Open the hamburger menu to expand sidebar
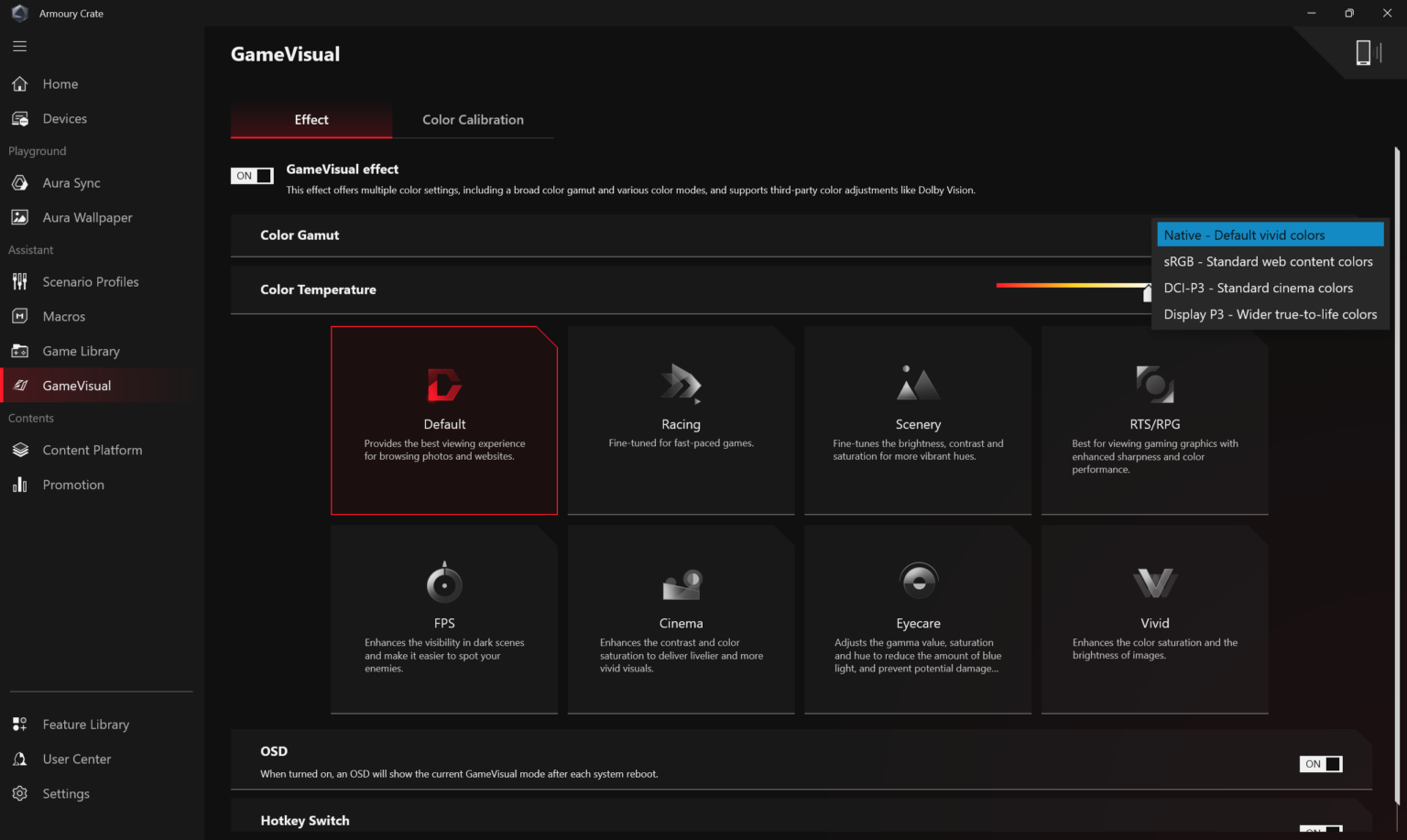1407x840 pixels. click(x=19, y=46)
